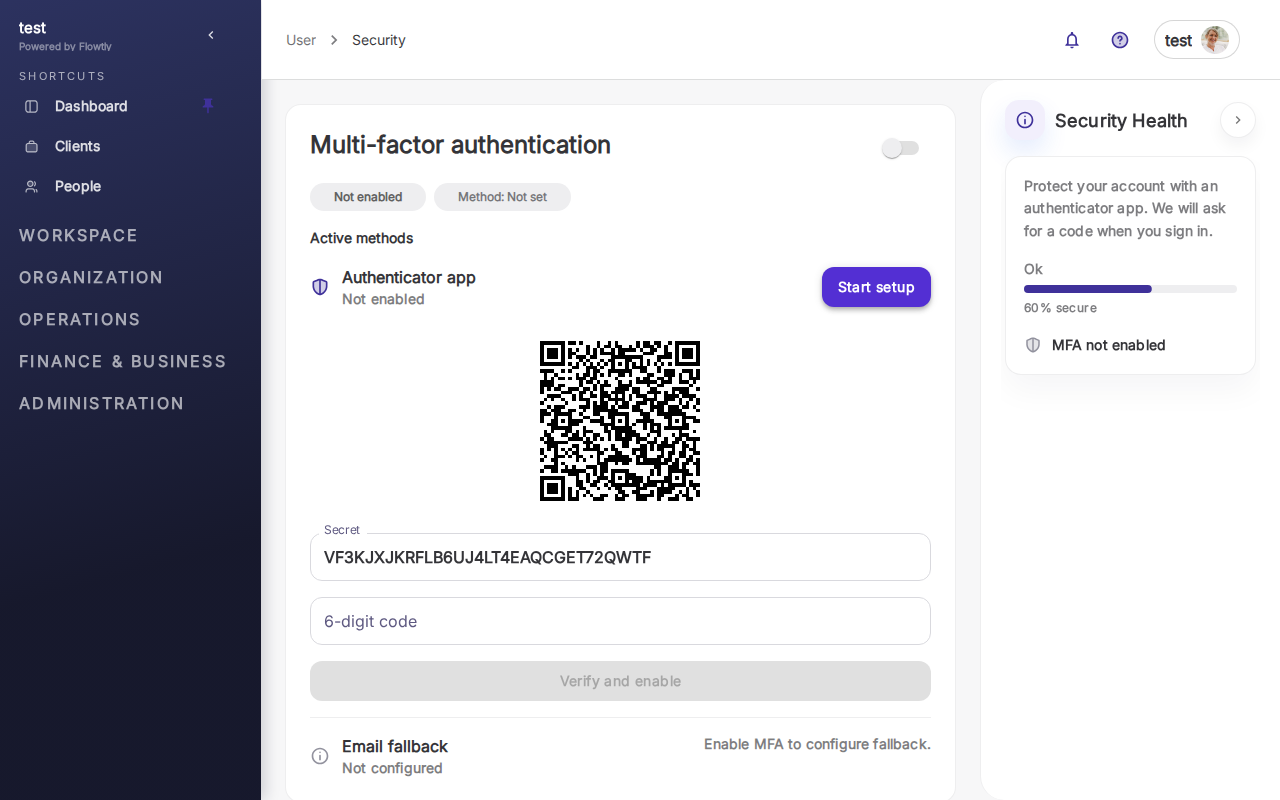Click the 60% secure progress bar
This screenshot has width=1280, height=800.
1130,289
